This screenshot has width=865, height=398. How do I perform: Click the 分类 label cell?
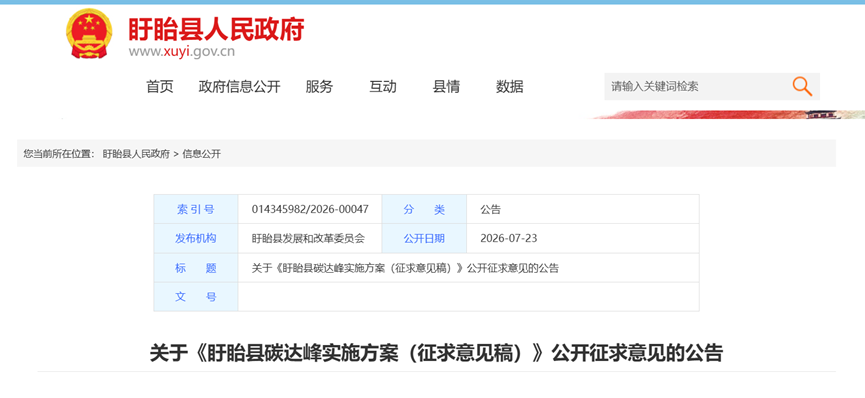424,209
